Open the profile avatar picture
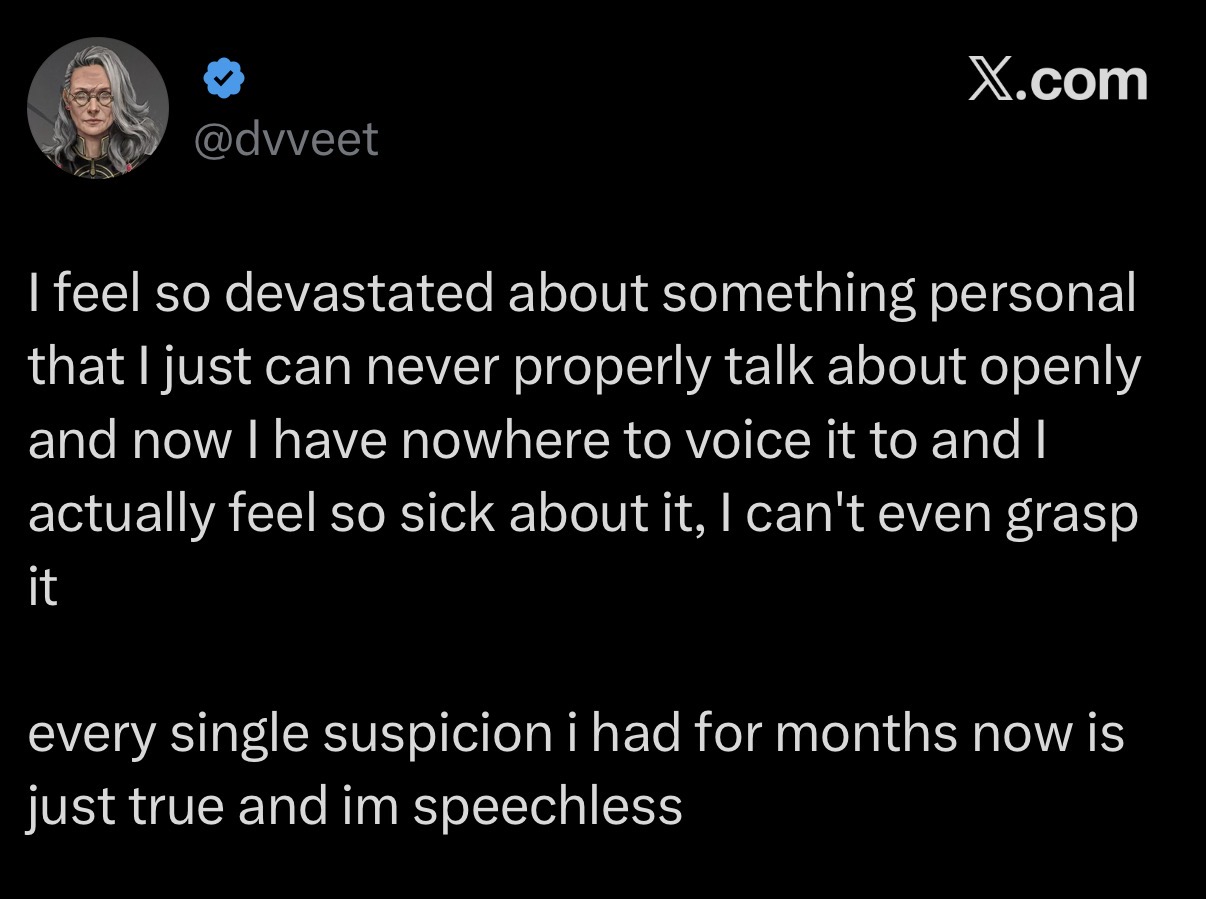The image size is (1206, 899). pyautogui.click(x=98, y=109)
